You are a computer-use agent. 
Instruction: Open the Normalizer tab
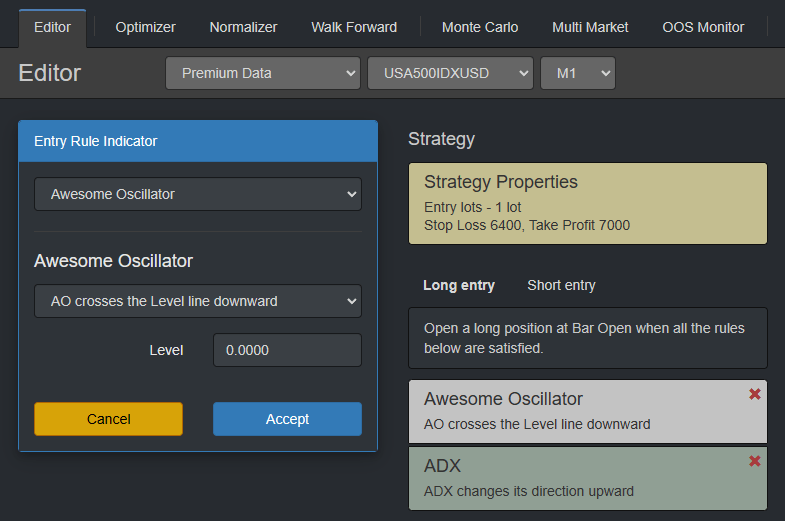(243, 27)
